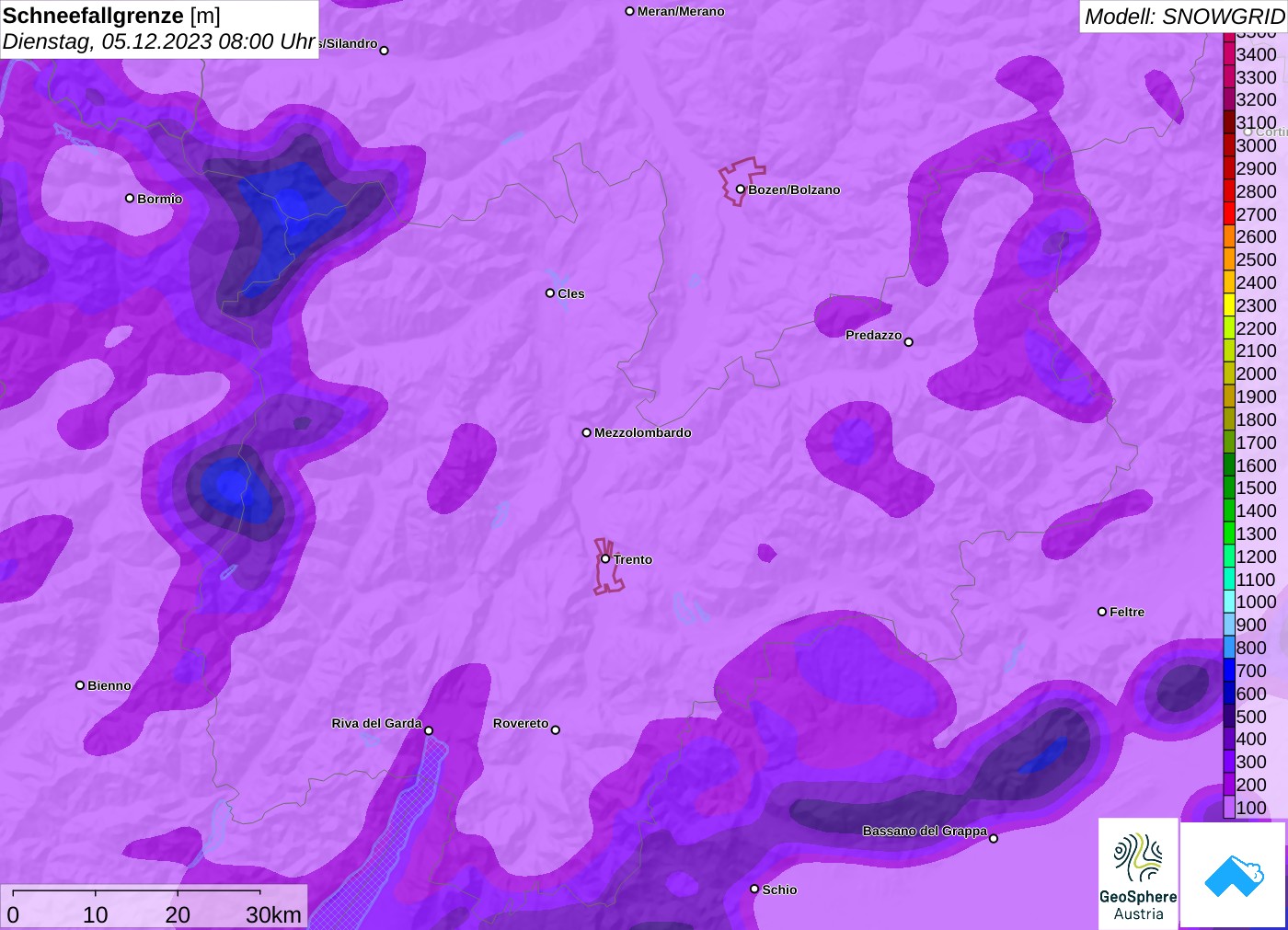The image size is (1288, 930).
Task: Click the Bozen/Bolzano label text
Action: tap(794, 189)
